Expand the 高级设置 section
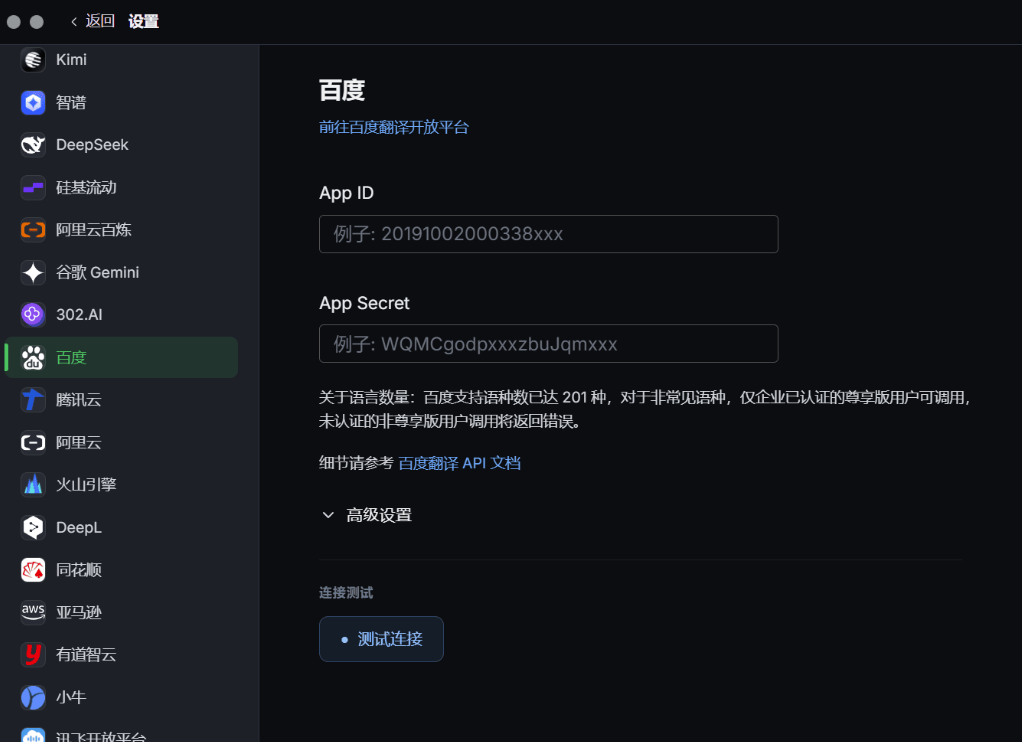 (x=367, y=515)
